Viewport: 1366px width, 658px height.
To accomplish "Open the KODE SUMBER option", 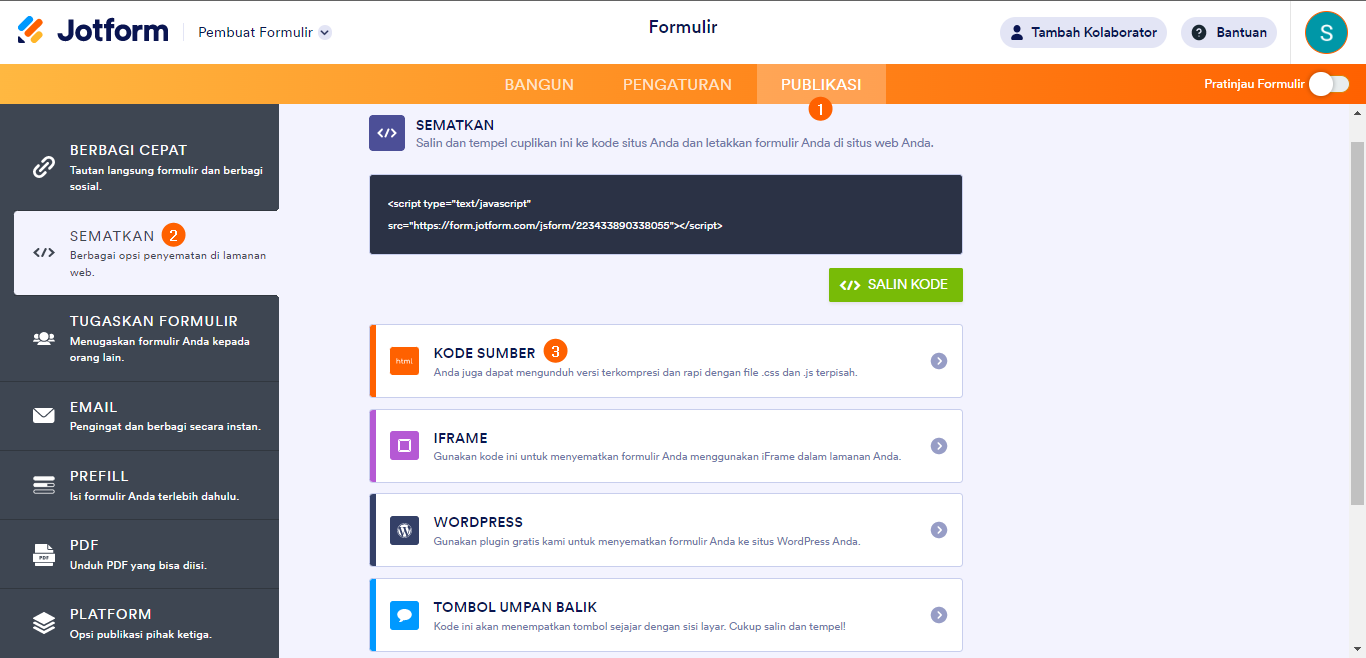I will pyautogui.click(x=666, y=361).
